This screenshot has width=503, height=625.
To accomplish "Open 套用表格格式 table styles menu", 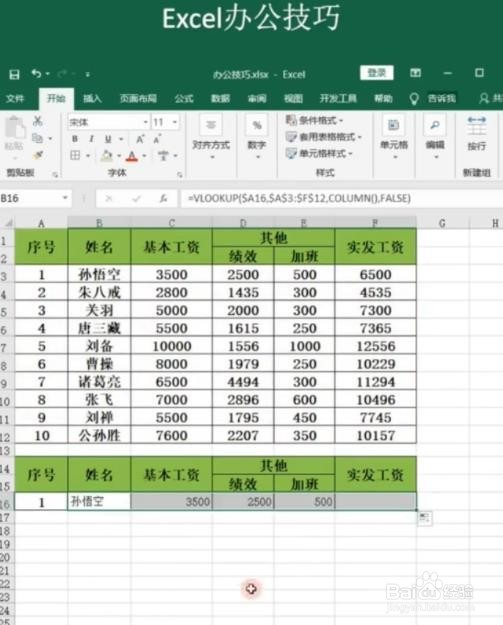I will pos(324,137).
